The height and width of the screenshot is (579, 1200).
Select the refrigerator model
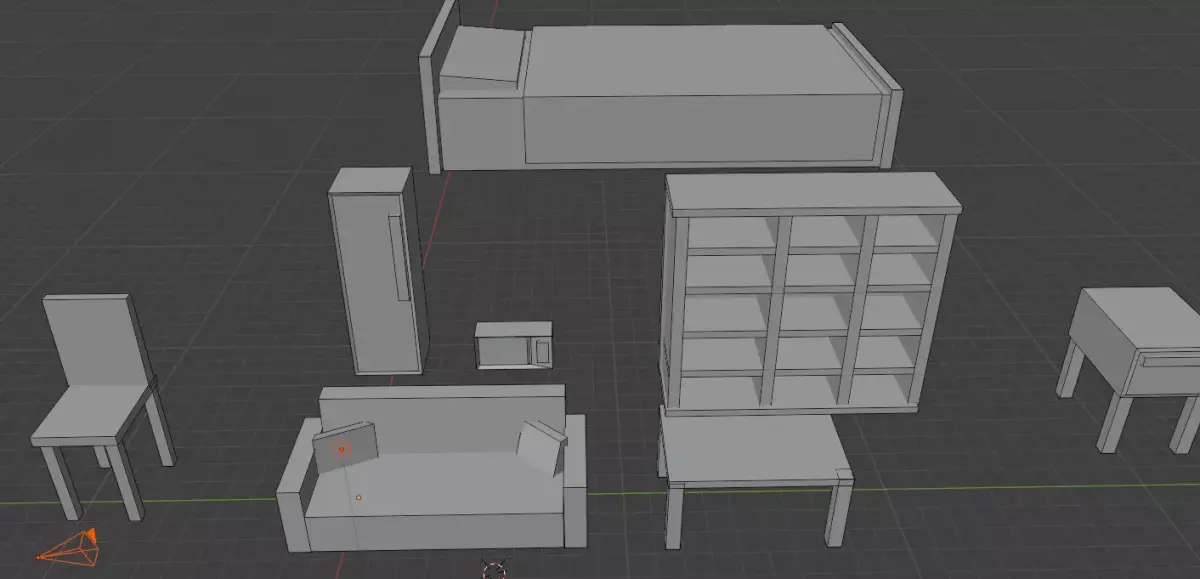click(x=377, y=272)
